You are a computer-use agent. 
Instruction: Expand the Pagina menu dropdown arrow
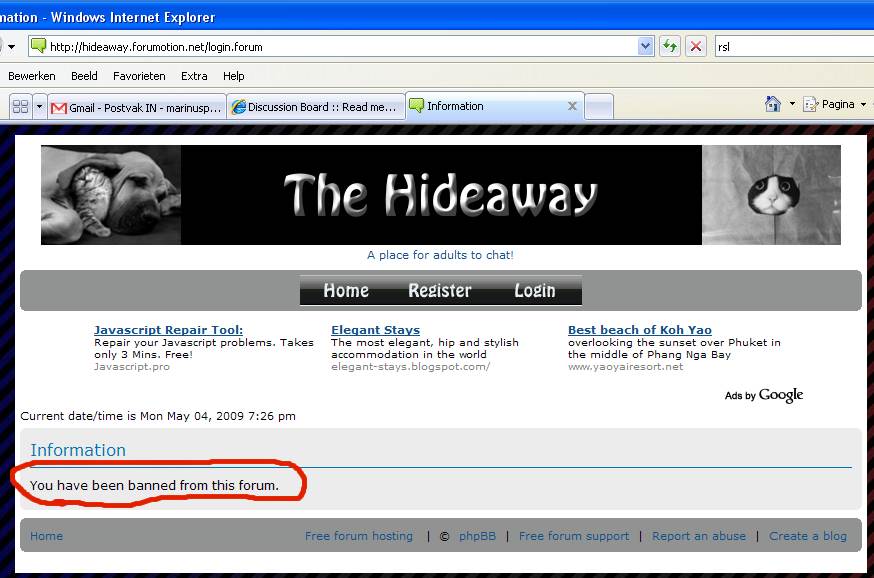click(x=863, y=104)
